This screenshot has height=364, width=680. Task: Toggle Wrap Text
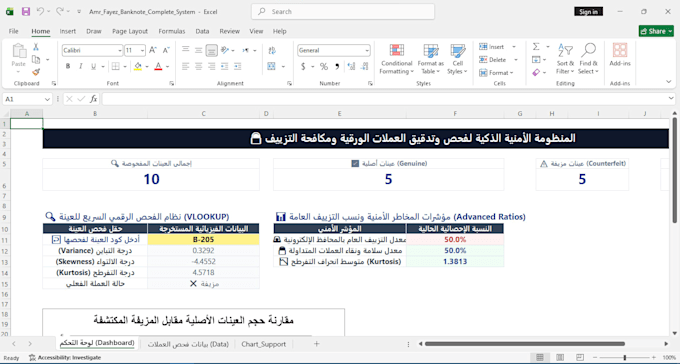tap(272, 50)
